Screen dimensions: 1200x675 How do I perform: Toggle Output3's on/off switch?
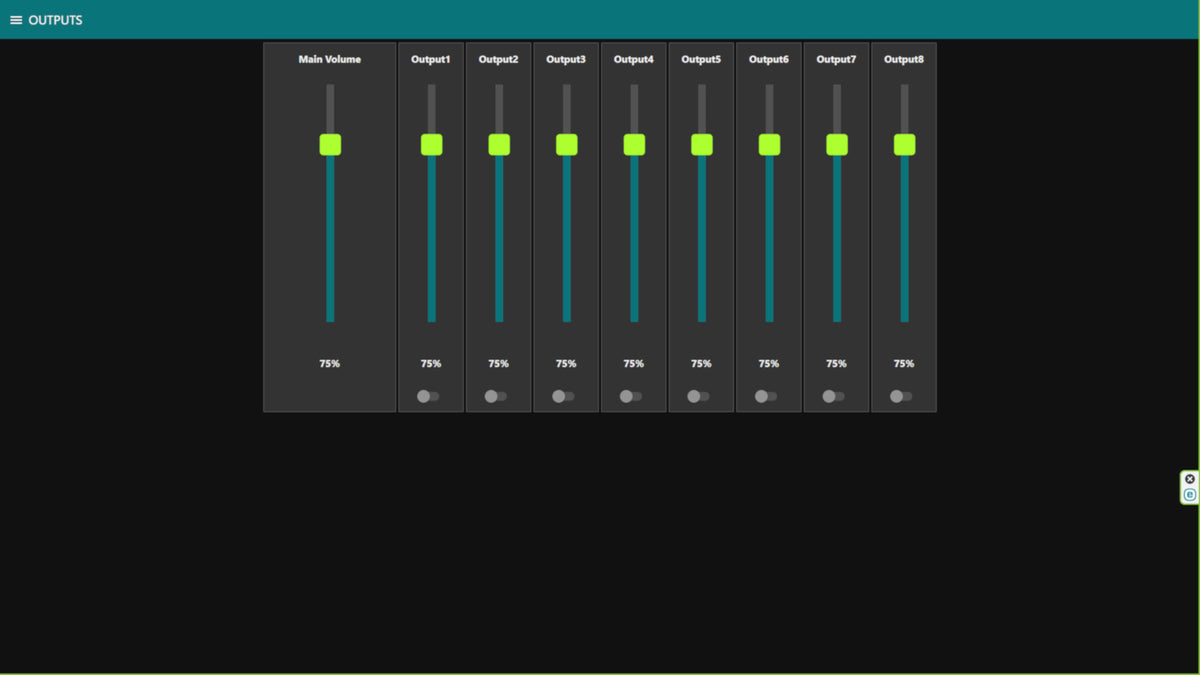click(x=564, y=396)
